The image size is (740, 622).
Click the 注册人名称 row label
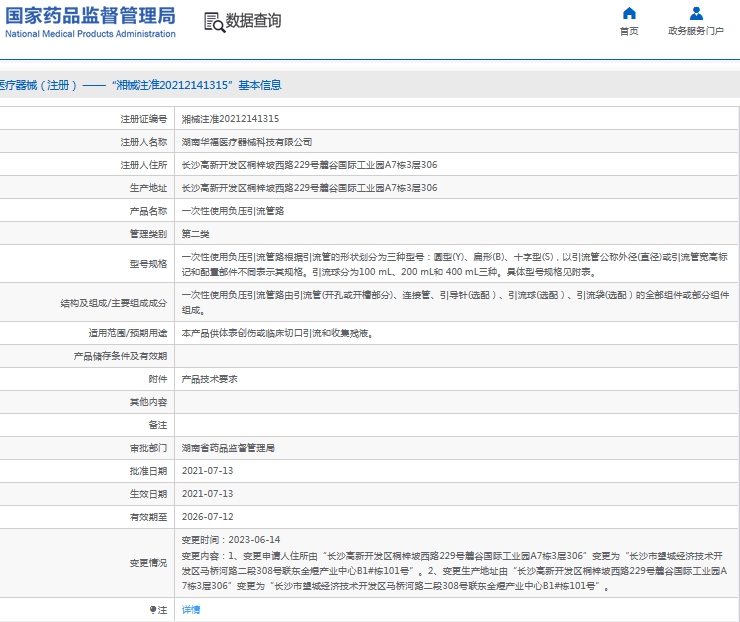(x=143, y=142)
